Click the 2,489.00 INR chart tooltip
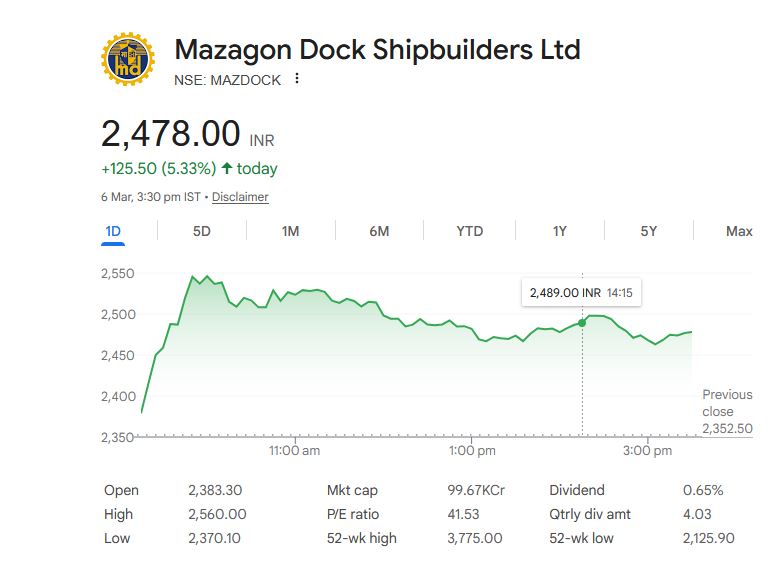This screenshot has height=583, width=771. [x=580, y=293]
